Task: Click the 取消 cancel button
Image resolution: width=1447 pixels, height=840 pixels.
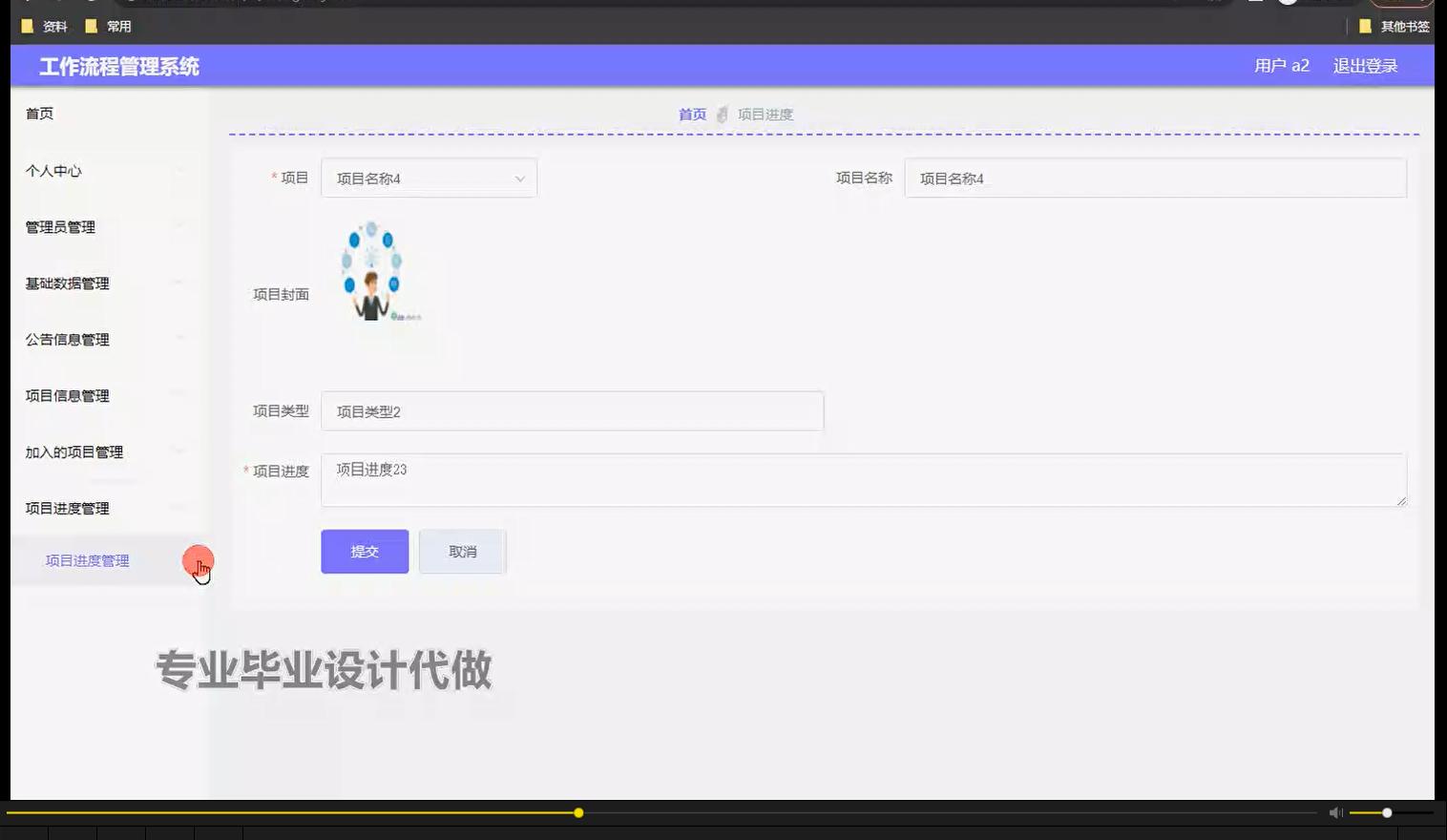Action: pyautogui.click(x=462, y=551)
